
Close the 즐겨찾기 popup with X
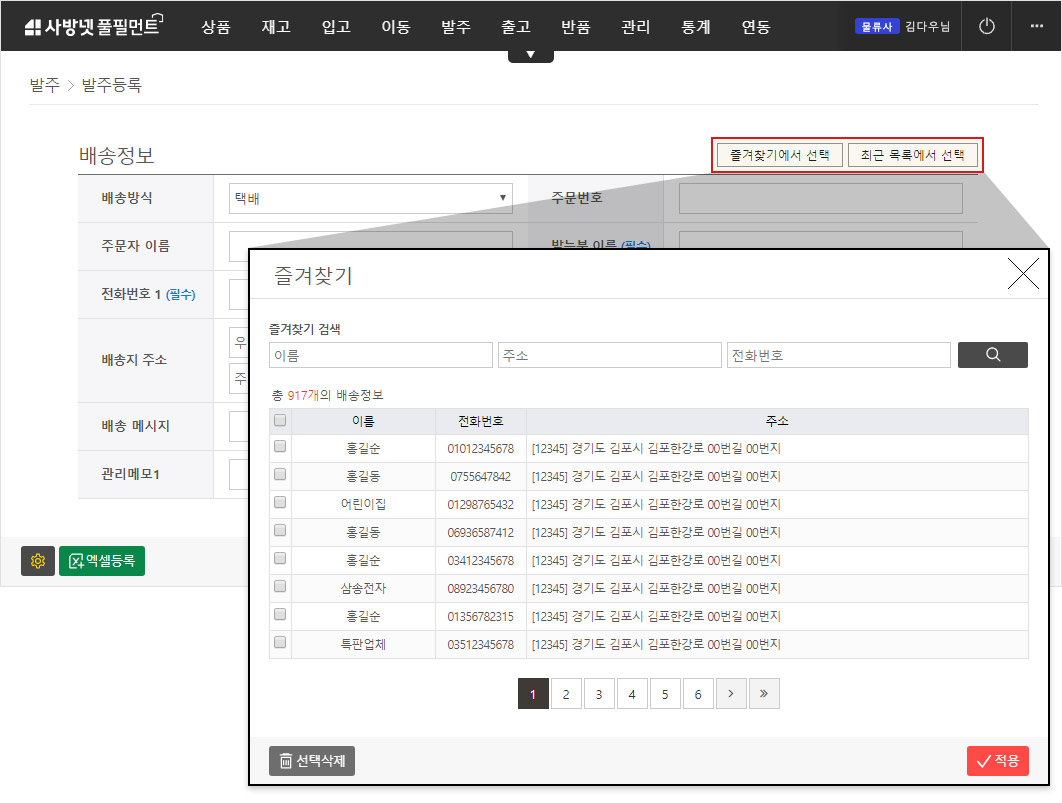(1023, 274)
